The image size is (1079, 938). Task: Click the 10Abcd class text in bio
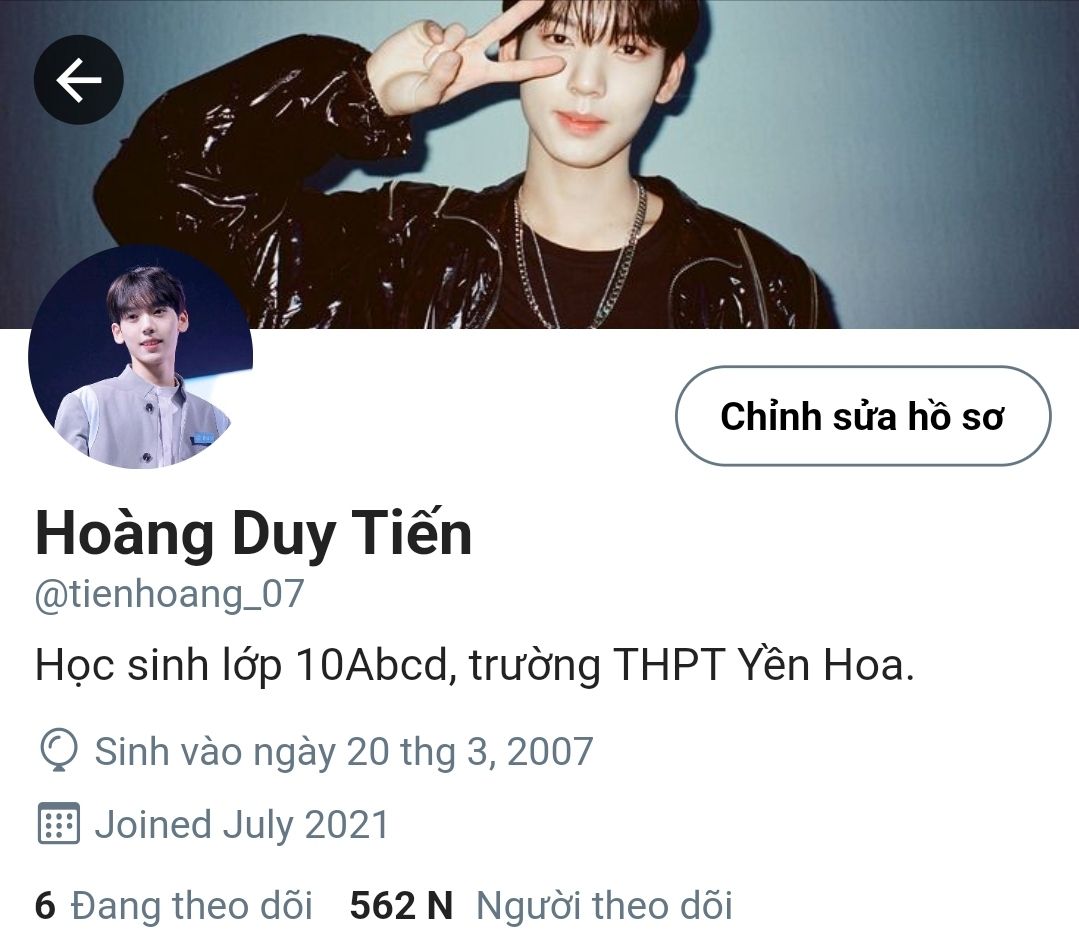[x=372, y=665]
